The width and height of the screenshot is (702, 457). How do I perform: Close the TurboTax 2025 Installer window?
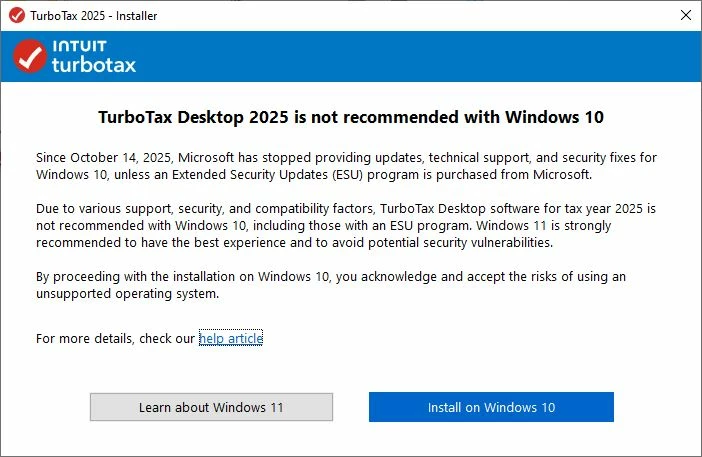coord(685,15)
